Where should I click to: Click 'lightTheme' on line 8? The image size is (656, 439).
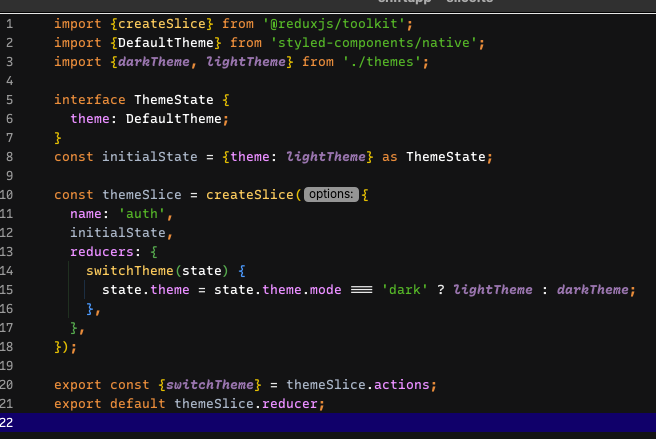coord(325,157)
